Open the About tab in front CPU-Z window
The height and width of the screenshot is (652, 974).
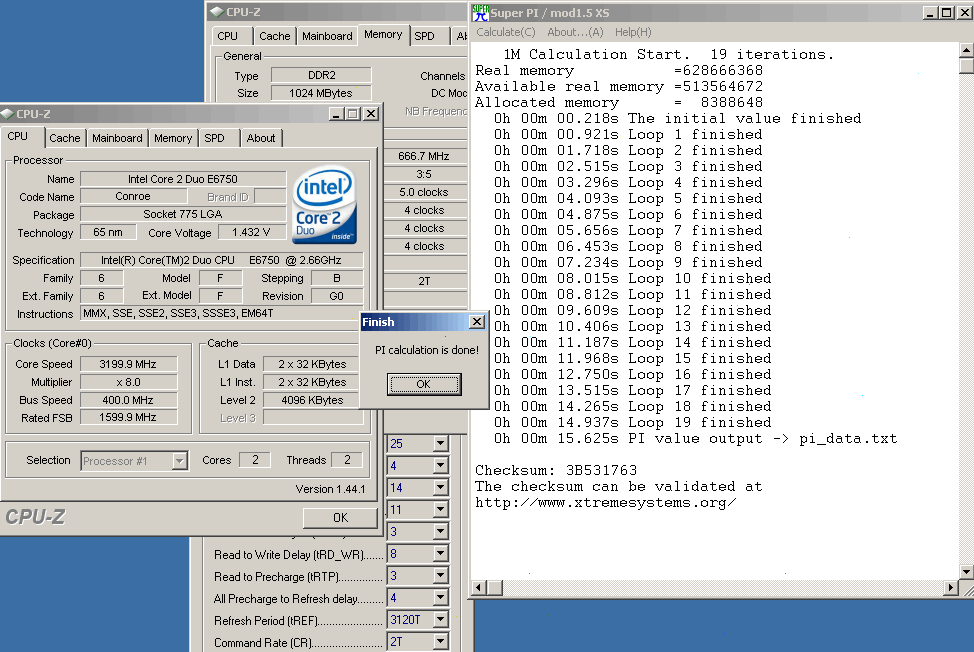(x=261, y=138)
